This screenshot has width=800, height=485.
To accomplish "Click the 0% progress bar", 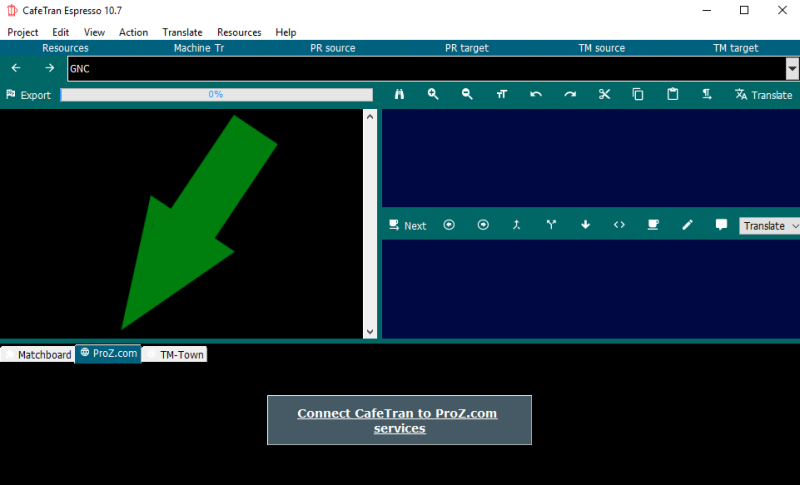I will point(216,94).
